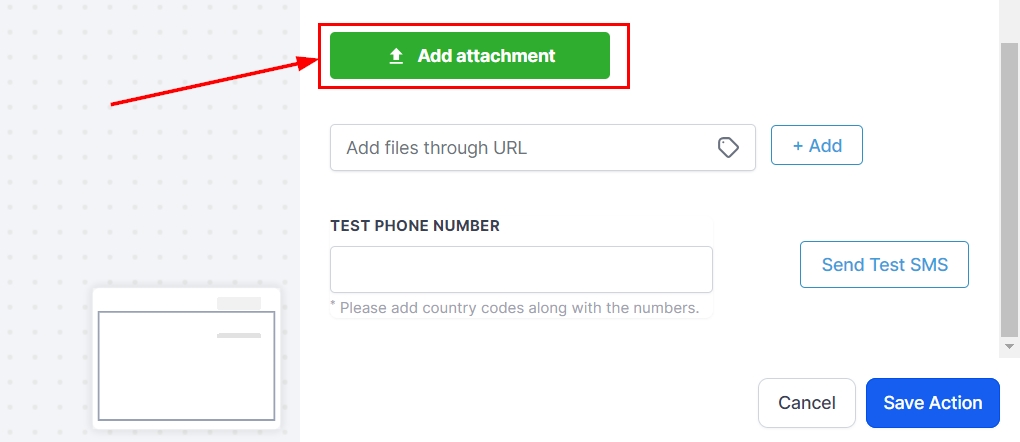Click the vertical scrollbar thumb

click(1010, 190)
